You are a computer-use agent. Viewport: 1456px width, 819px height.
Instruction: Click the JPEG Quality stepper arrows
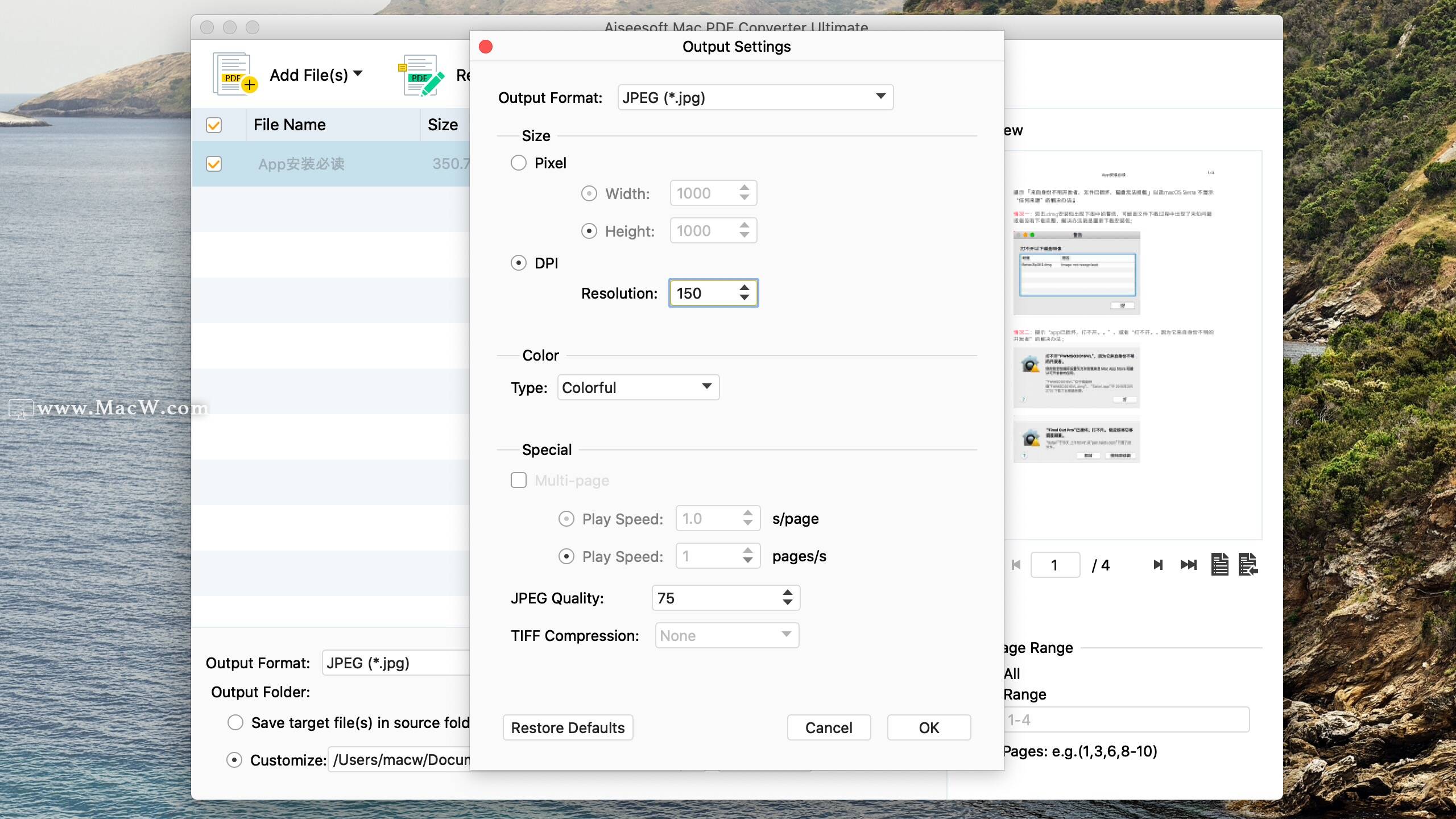787,598
